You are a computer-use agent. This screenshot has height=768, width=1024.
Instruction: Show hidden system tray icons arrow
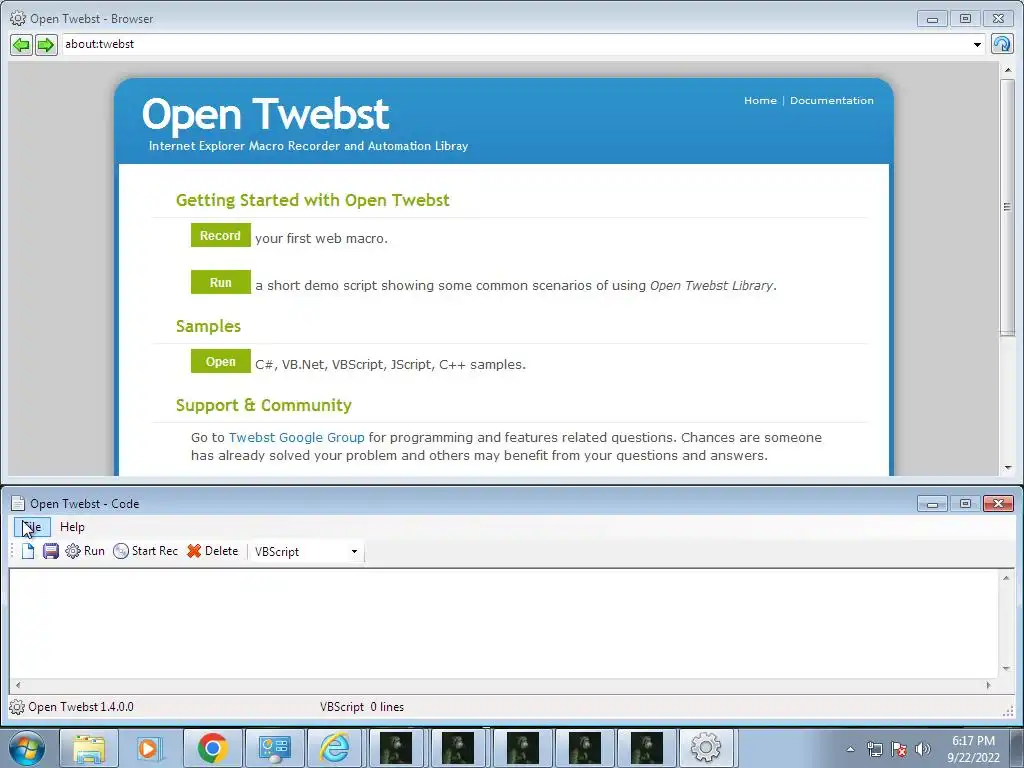(850, 749)
